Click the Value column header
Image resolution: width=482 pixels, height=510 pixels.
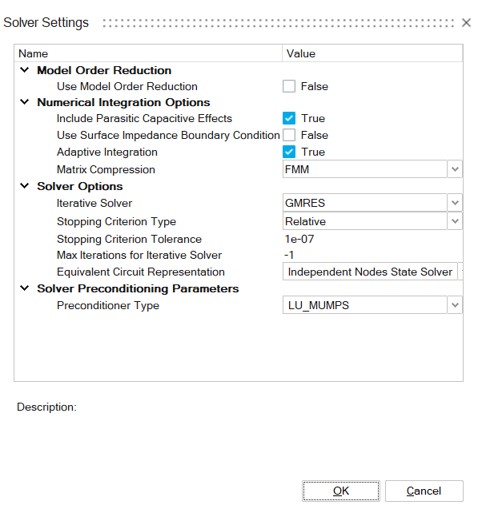373,53
